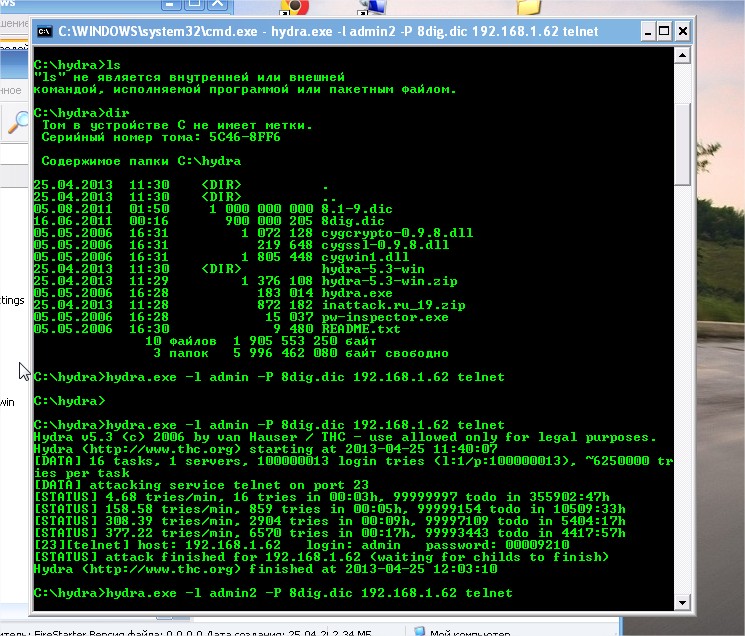This screenshot has height=636, width=745.
Task: Click the magnifier search icon in left window
Action: [18, 123]
